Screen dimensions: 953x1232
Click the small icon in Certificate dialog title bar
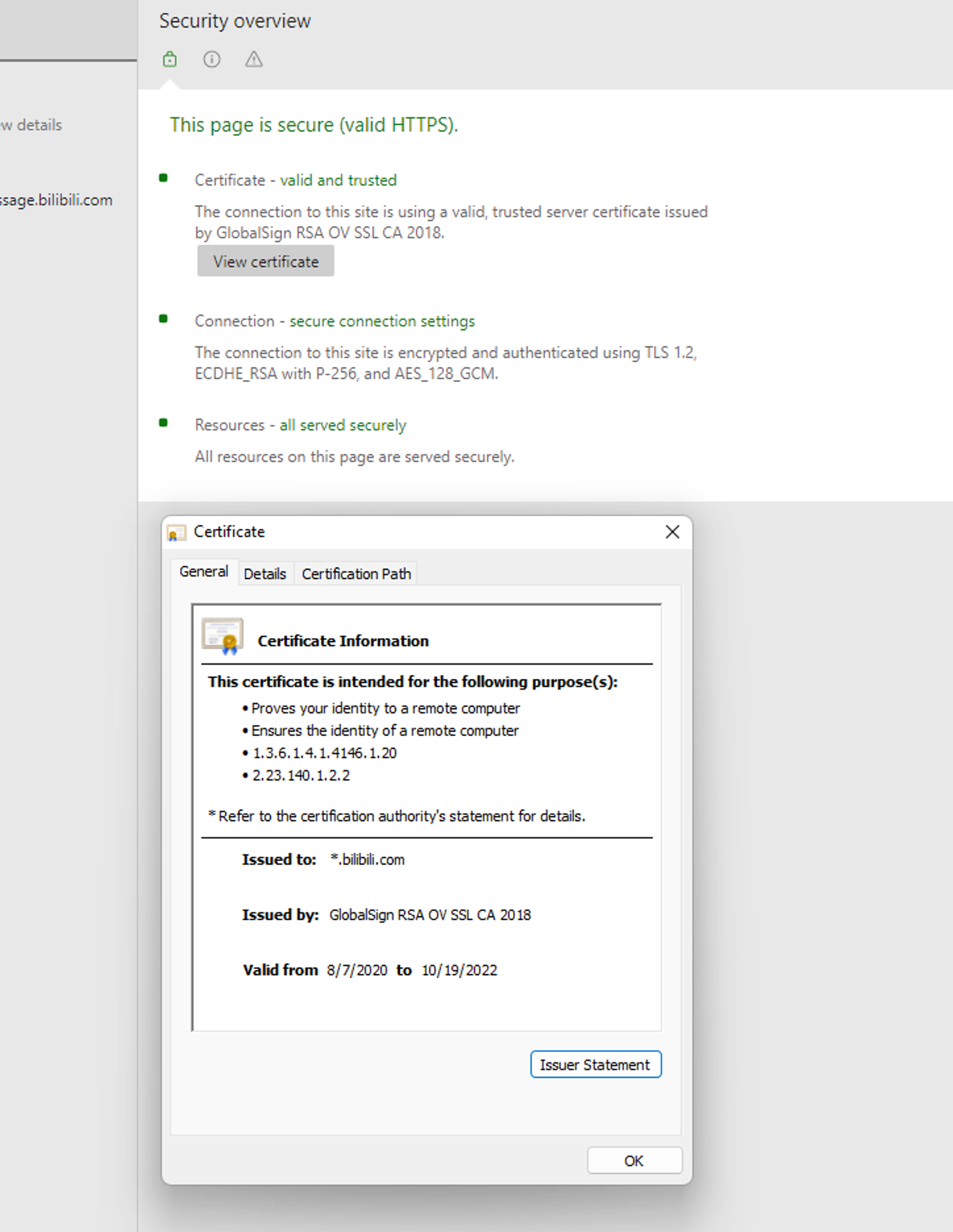176,532
